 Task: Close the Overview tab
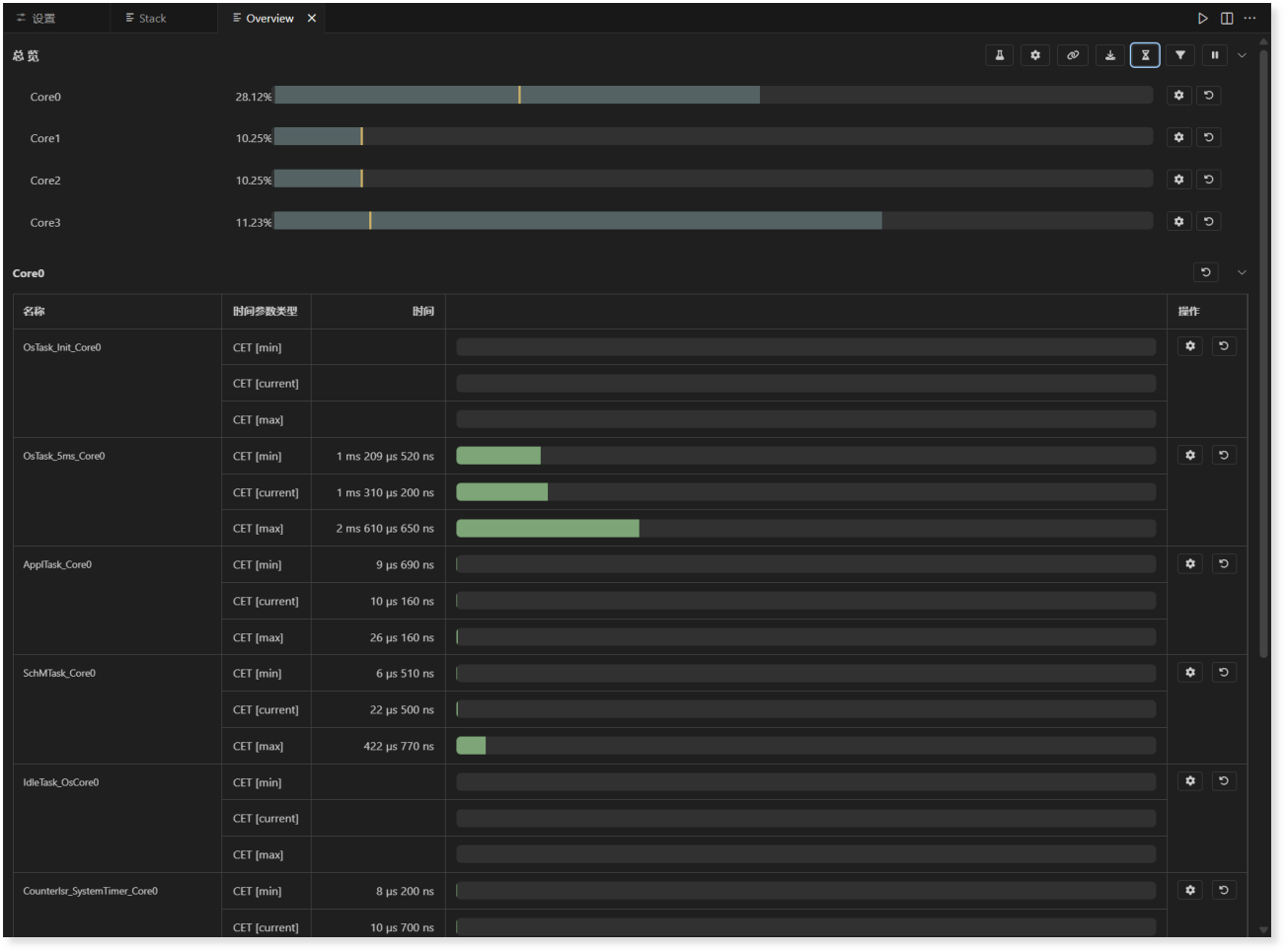pos(312,19)
